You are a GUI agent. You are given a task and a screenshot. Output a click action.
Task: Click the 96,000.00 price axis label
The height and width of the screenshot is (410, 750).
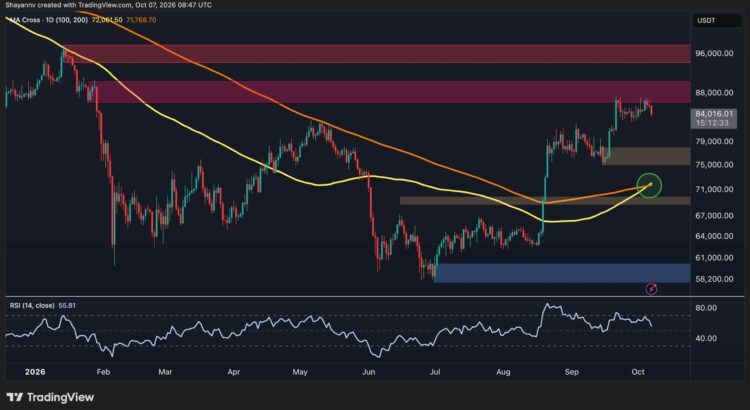714,54
